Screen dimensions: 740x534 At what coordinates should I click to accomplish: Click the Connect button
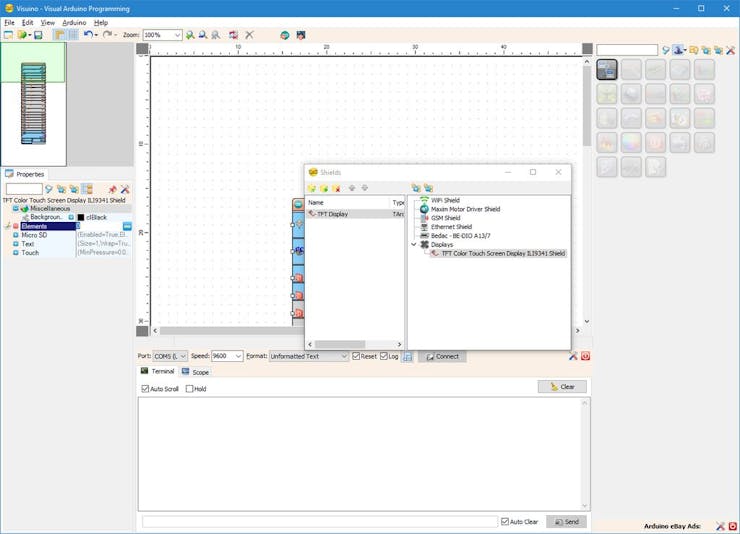pos(442,357)
